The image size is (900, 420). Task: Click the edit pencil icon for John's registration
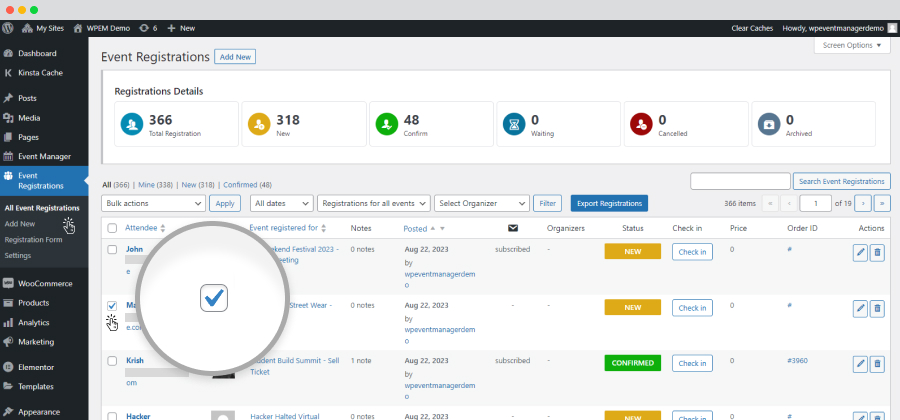click(860, 253)
